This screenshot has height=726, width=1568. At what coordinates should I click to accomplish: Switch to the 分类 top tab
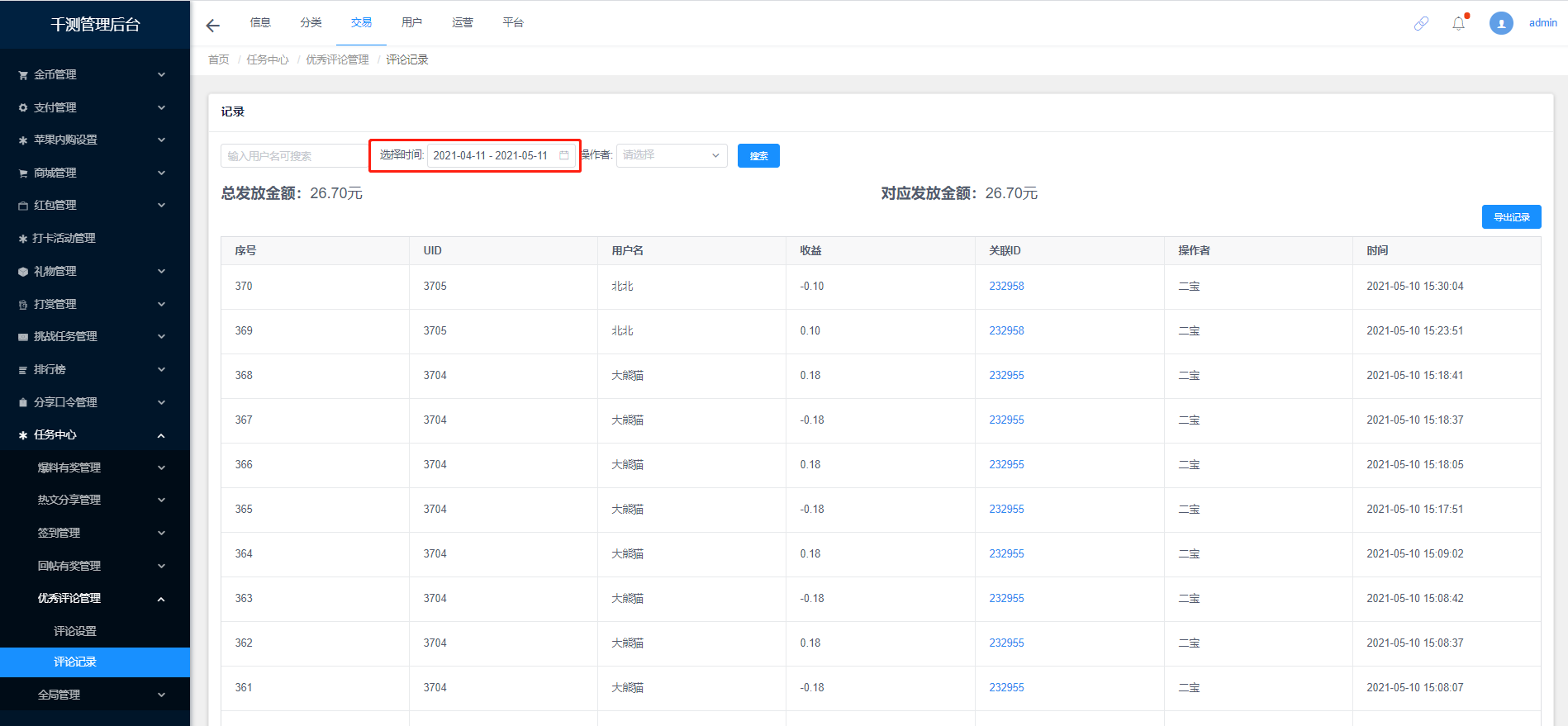[x=311, y=22]
